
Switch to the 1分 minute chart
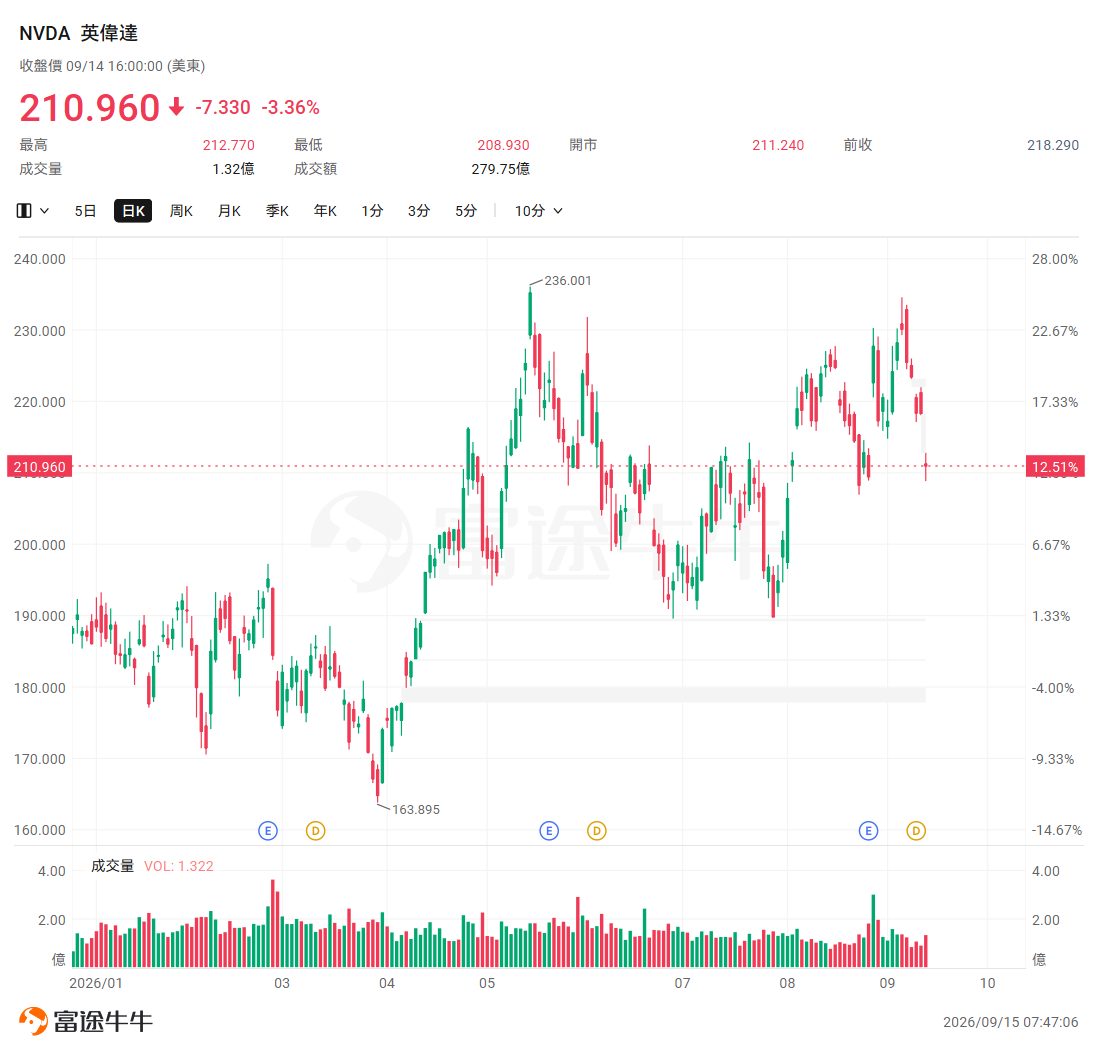(x=373, y=211)
